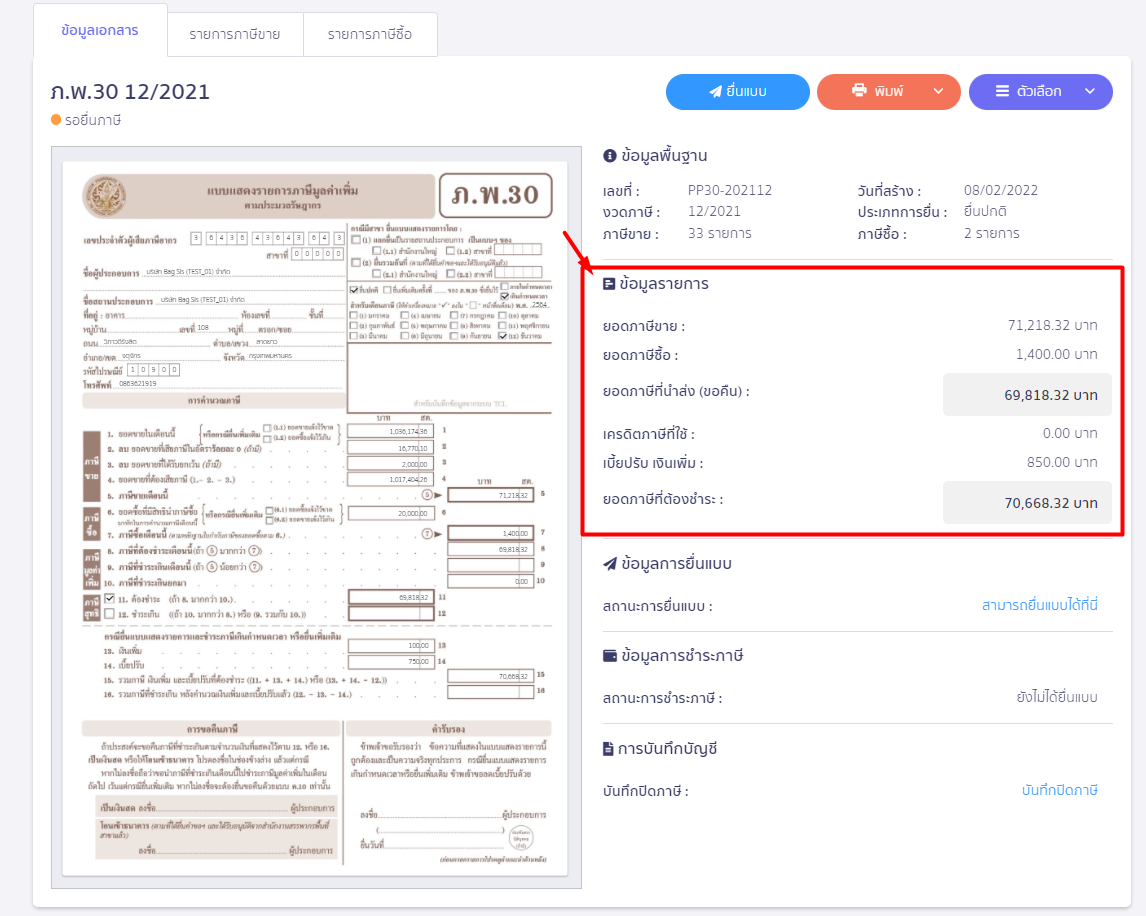Click the สามารถยื่นแบบได้ที่นี่ link
The width and height of the screenshot is (1146, 916).
tap(1040, 605)
